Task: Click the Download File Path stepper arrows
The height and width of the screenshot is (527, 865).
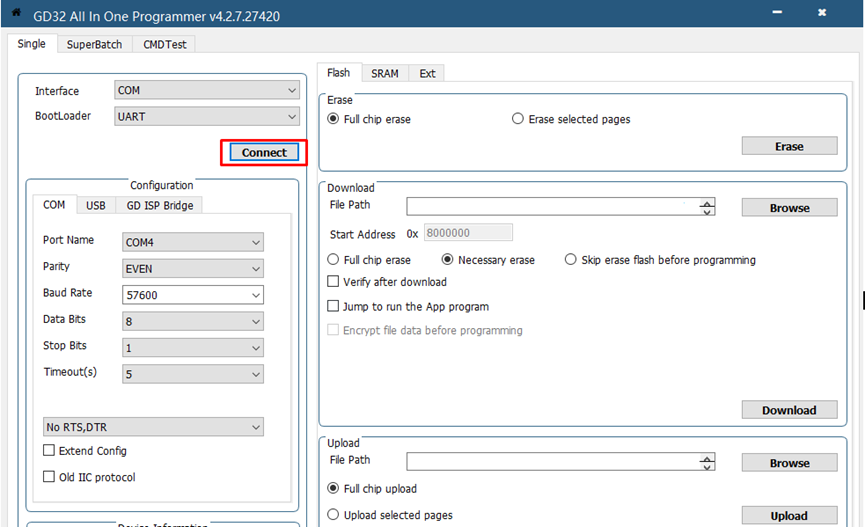Action: click(x=707, y=208)
